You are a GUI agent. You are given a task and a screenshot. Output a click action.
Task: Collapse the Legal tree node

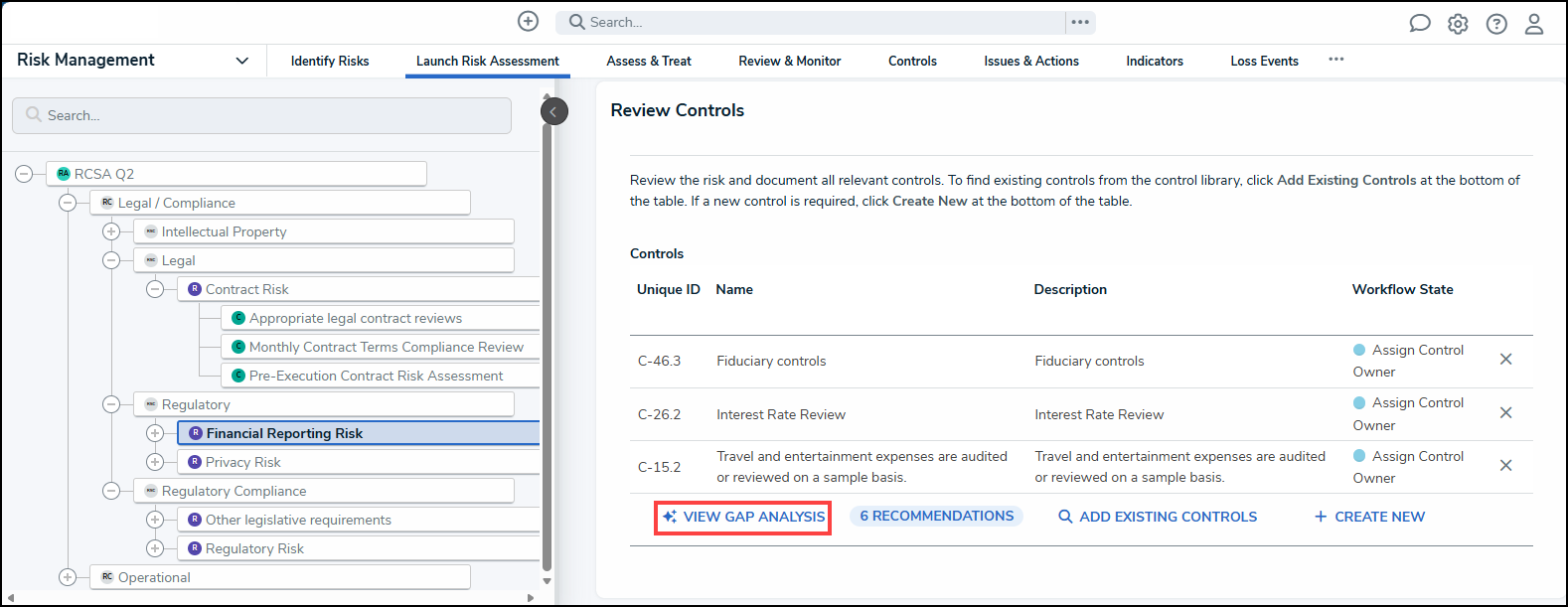[x=111, y=260]
